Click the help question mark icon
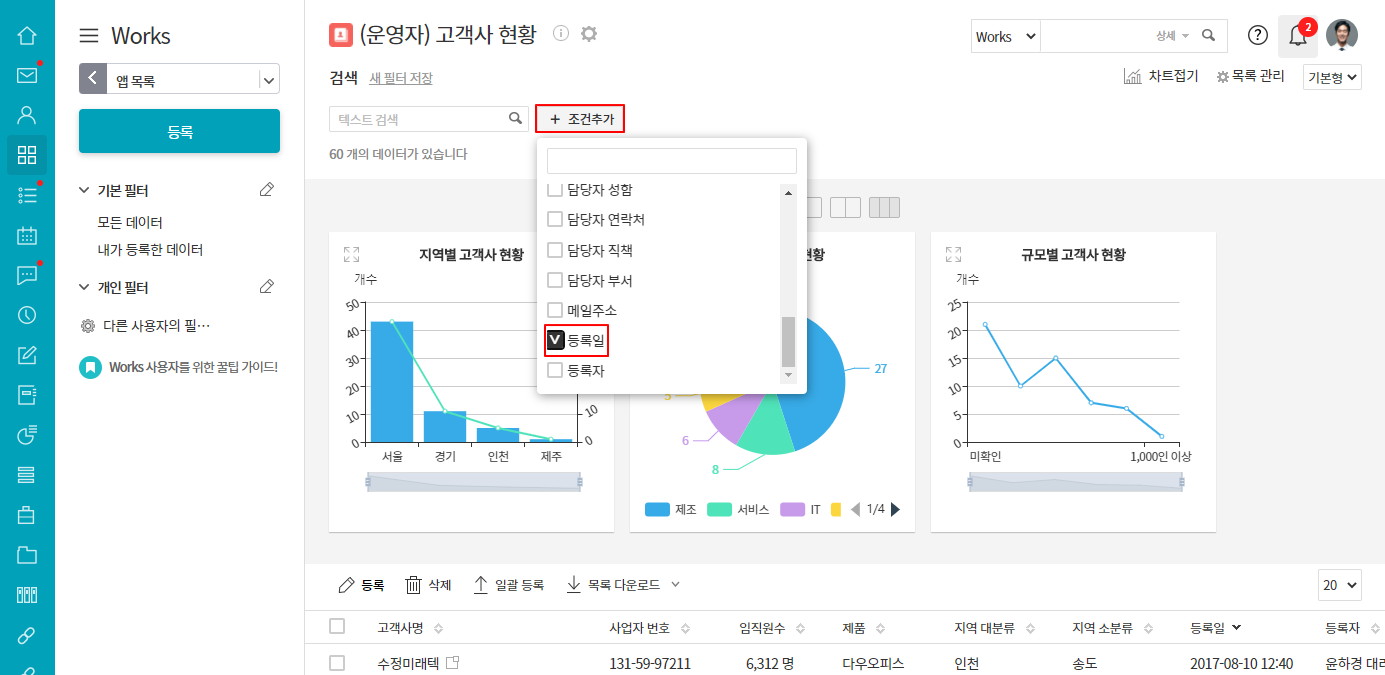 1258,36
